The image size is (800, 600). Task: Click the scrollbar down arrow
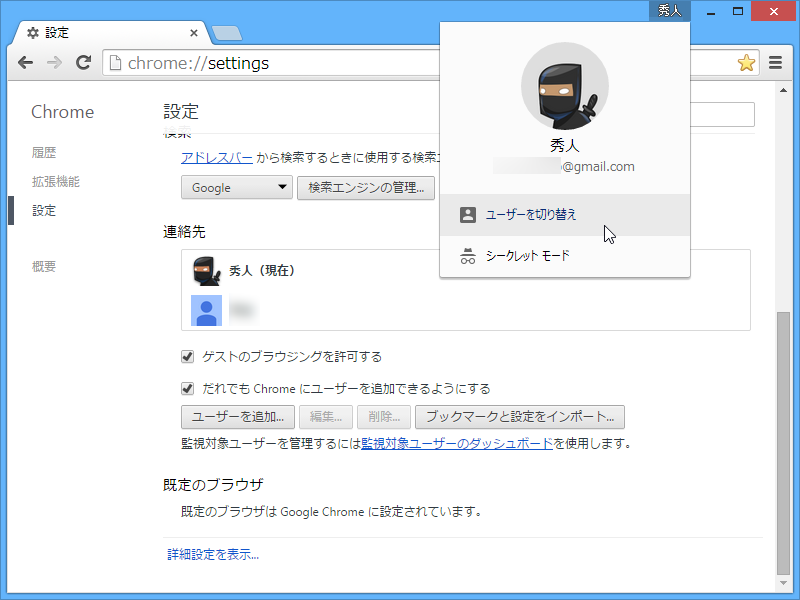783,583
